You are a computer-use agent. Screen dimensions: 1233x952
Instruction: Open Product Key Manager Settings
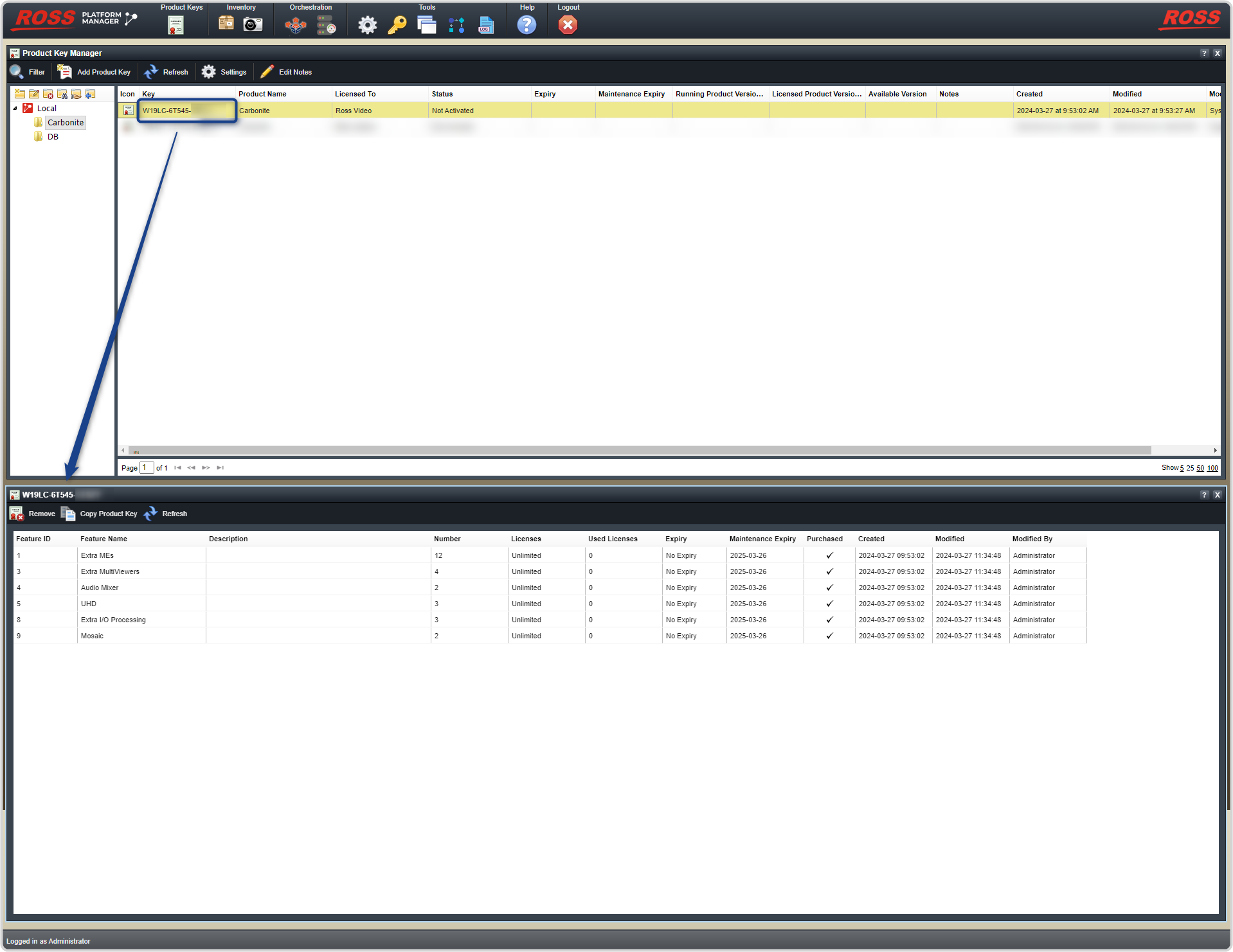pos(224,72)
